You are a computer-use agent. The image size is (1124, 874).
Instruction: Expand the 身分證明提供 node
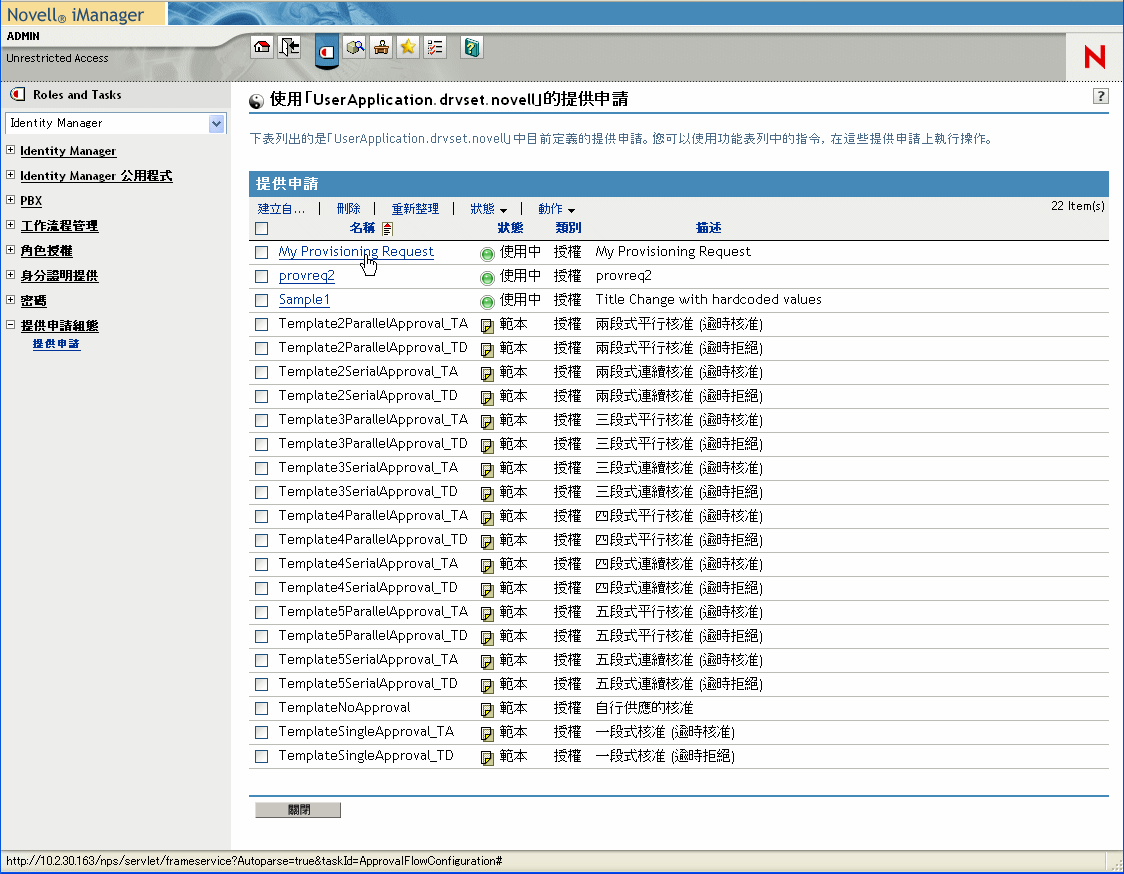(x=10, y=275)
